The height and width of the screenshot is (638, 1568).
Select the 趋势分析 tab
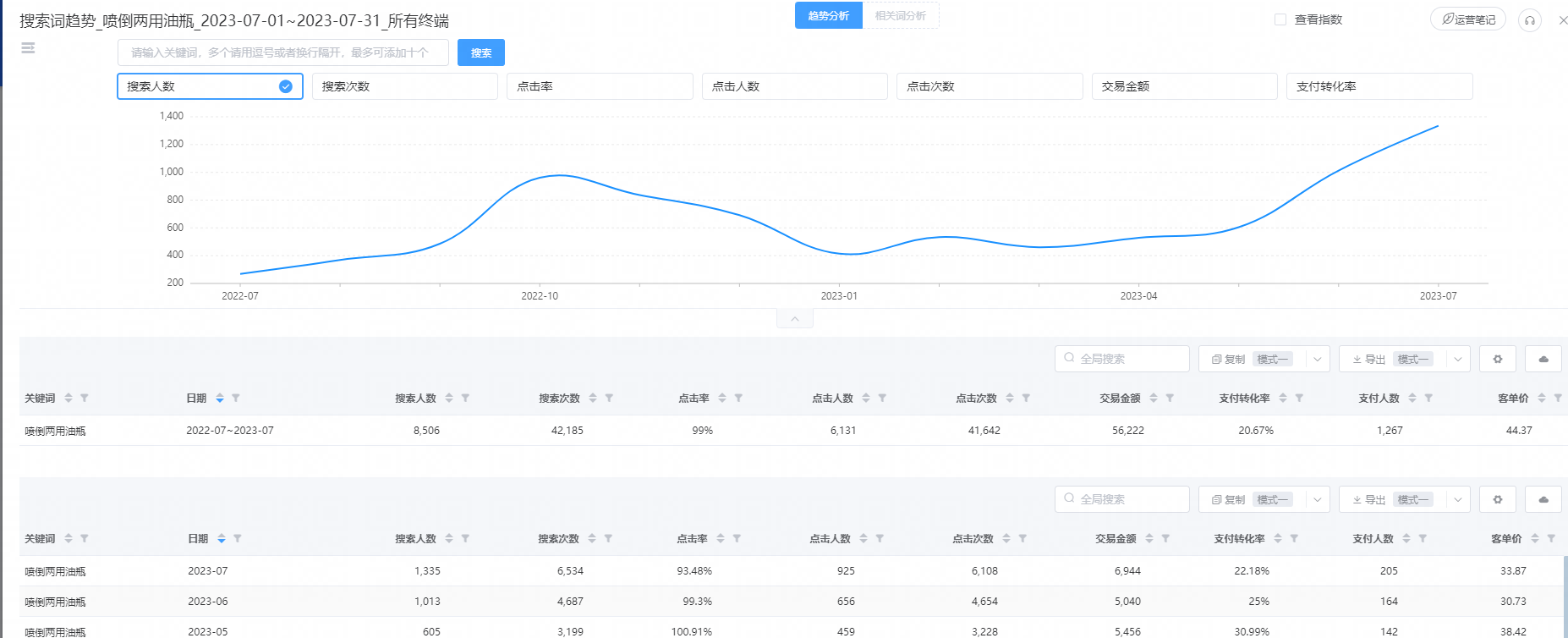828,16
